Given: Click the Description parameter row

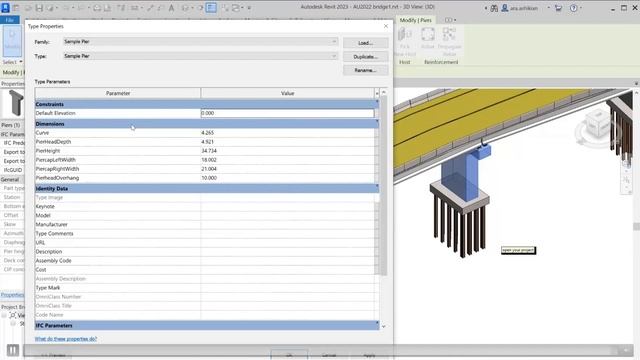Looking at the screenshot, I should 205,251.
